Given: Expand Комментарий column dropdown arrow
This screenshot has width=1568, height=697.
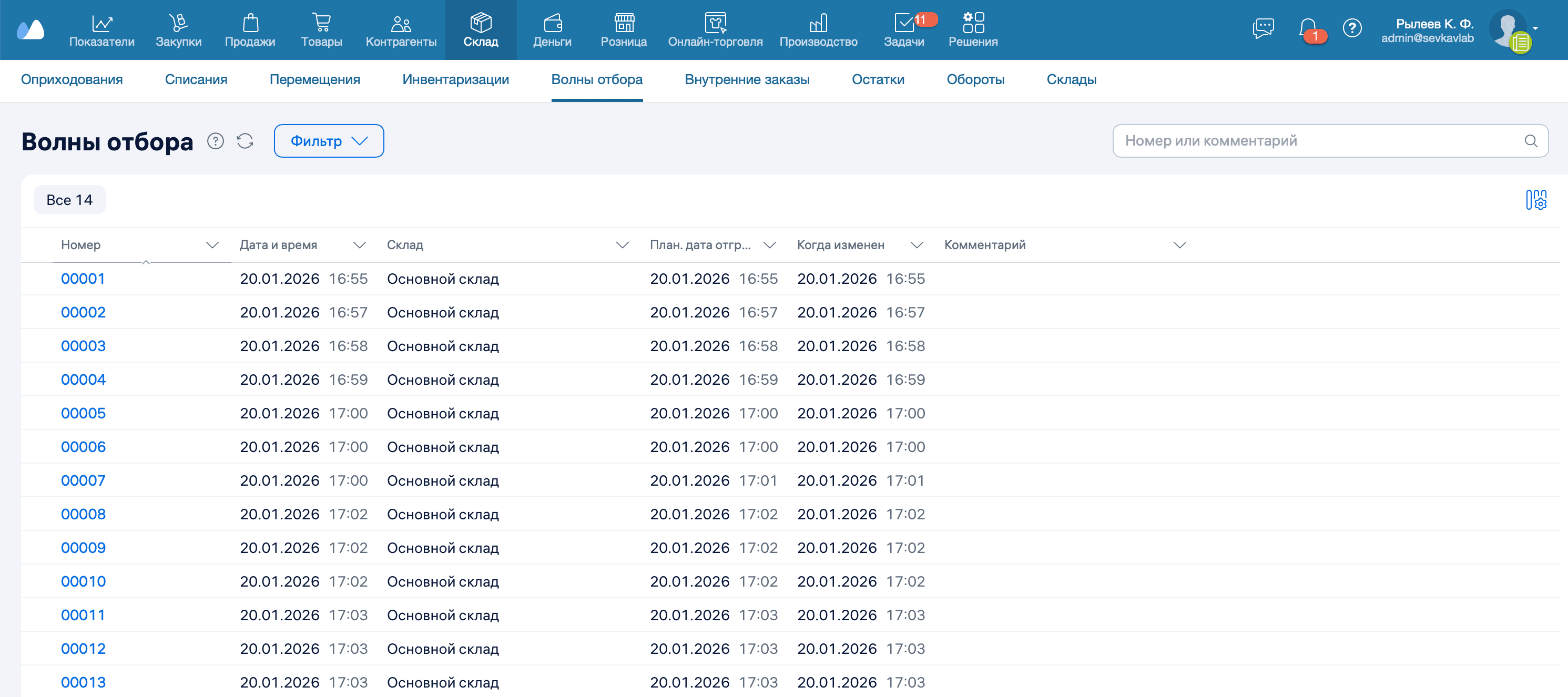Looking at the screenshot, I should point(1179,245).
